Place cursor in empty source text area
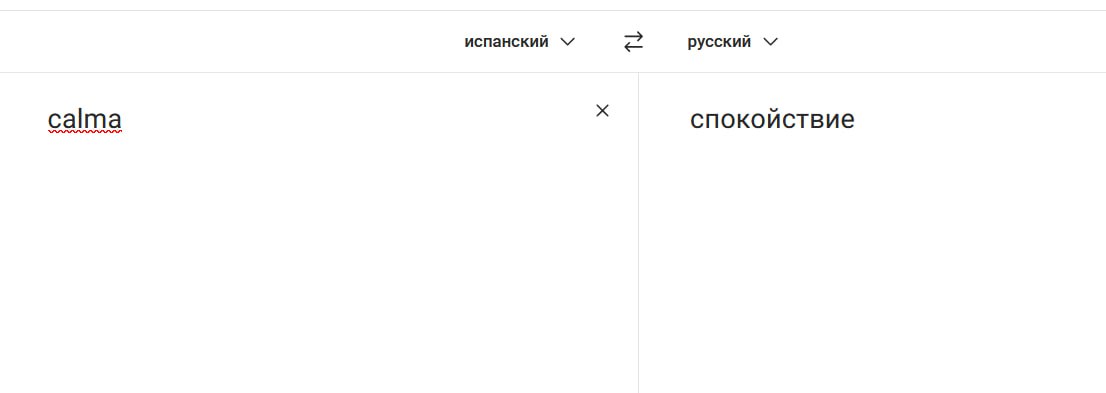 coord(317,268)
